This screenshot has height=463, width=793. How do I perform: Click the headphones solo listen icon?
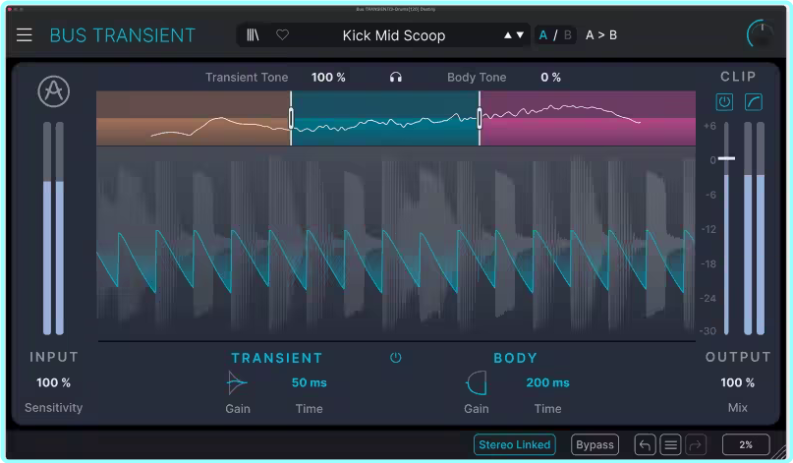pos(396,77)
